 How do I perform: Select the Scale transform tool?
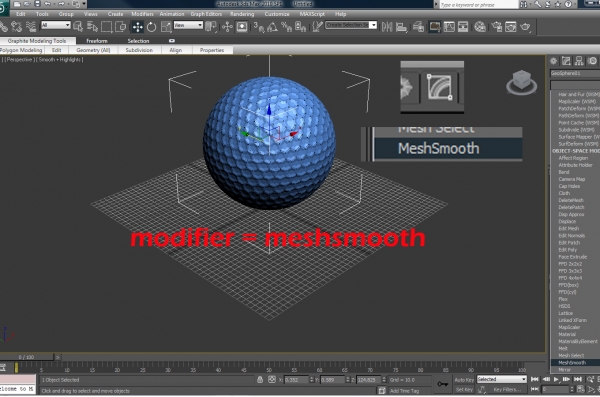(166, 27)
